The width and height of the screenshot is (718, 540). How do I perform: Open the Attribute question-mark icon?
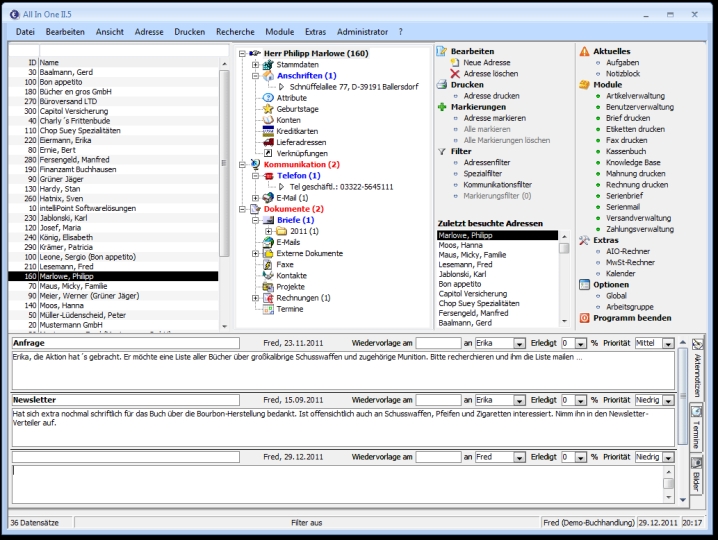tap(268, 97)
